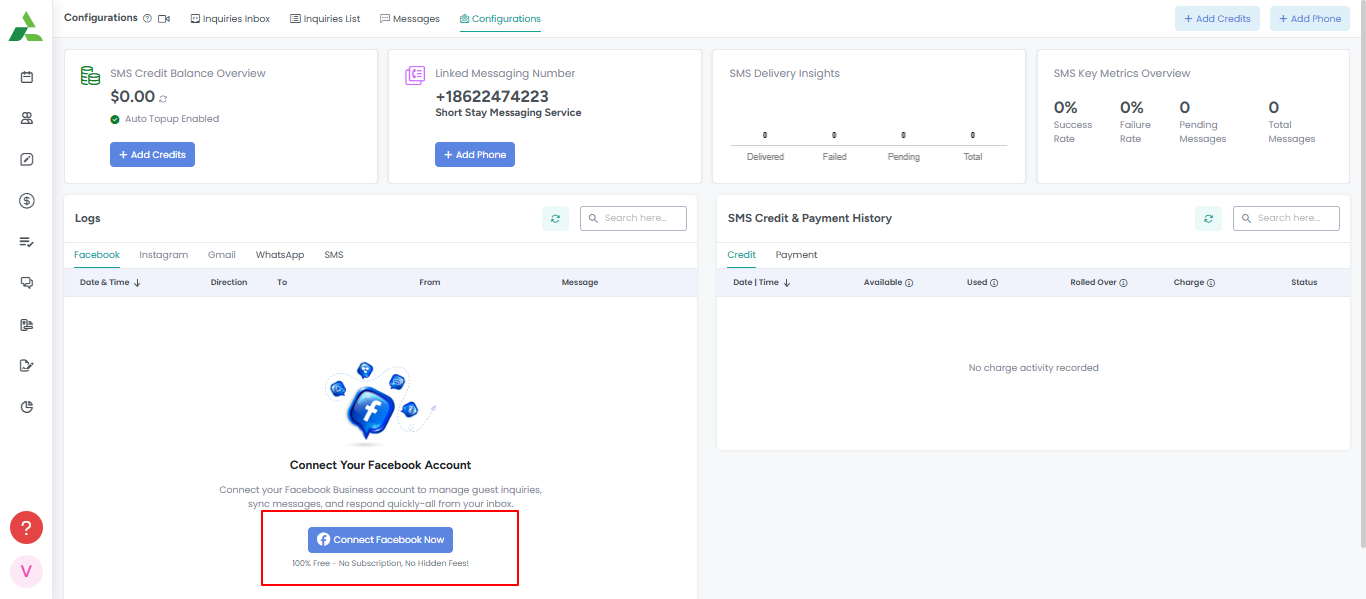Click the green coins SMS credit icon
This screenshot has width=1366, height=599.
coord(90,76)
